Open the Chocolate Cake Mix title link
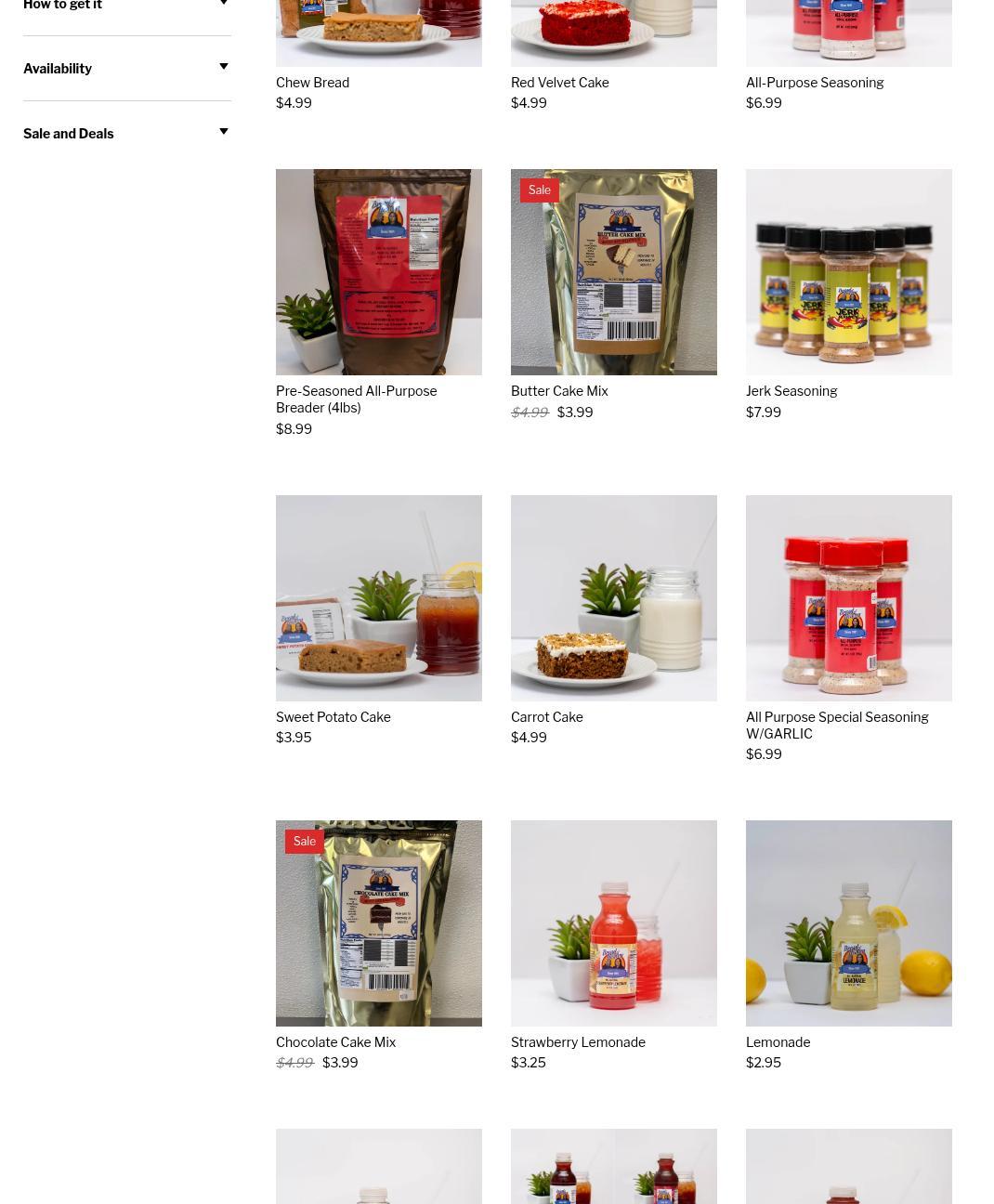This screenshot has width=994, height=1204. click(335, 1042)
